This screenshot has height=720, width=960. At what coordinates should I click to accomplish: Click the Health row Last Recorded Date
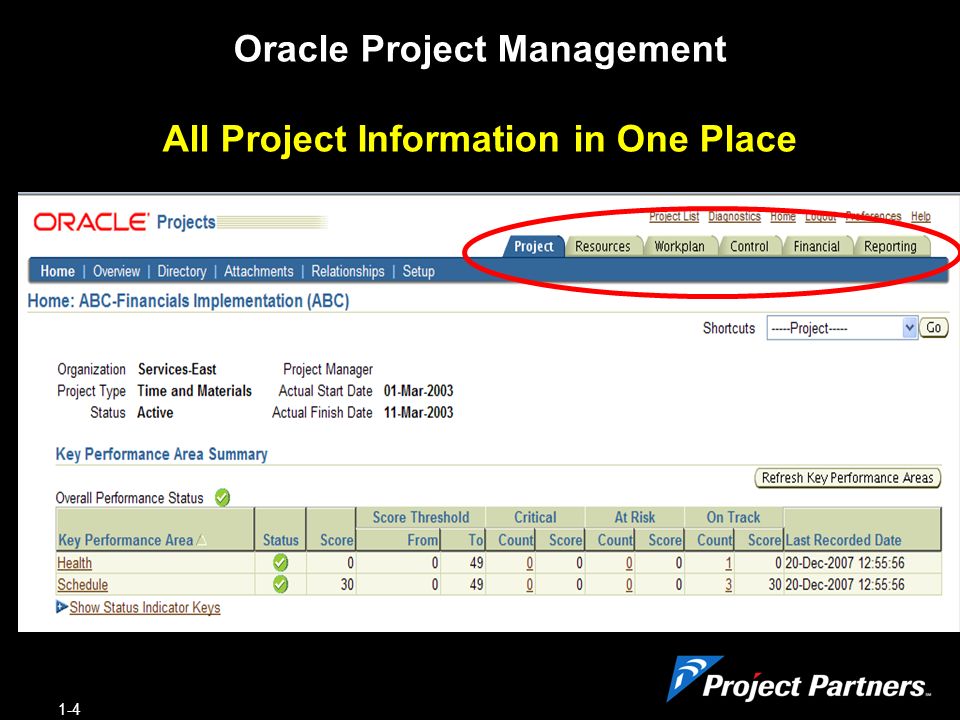click(x=845, y=563)
